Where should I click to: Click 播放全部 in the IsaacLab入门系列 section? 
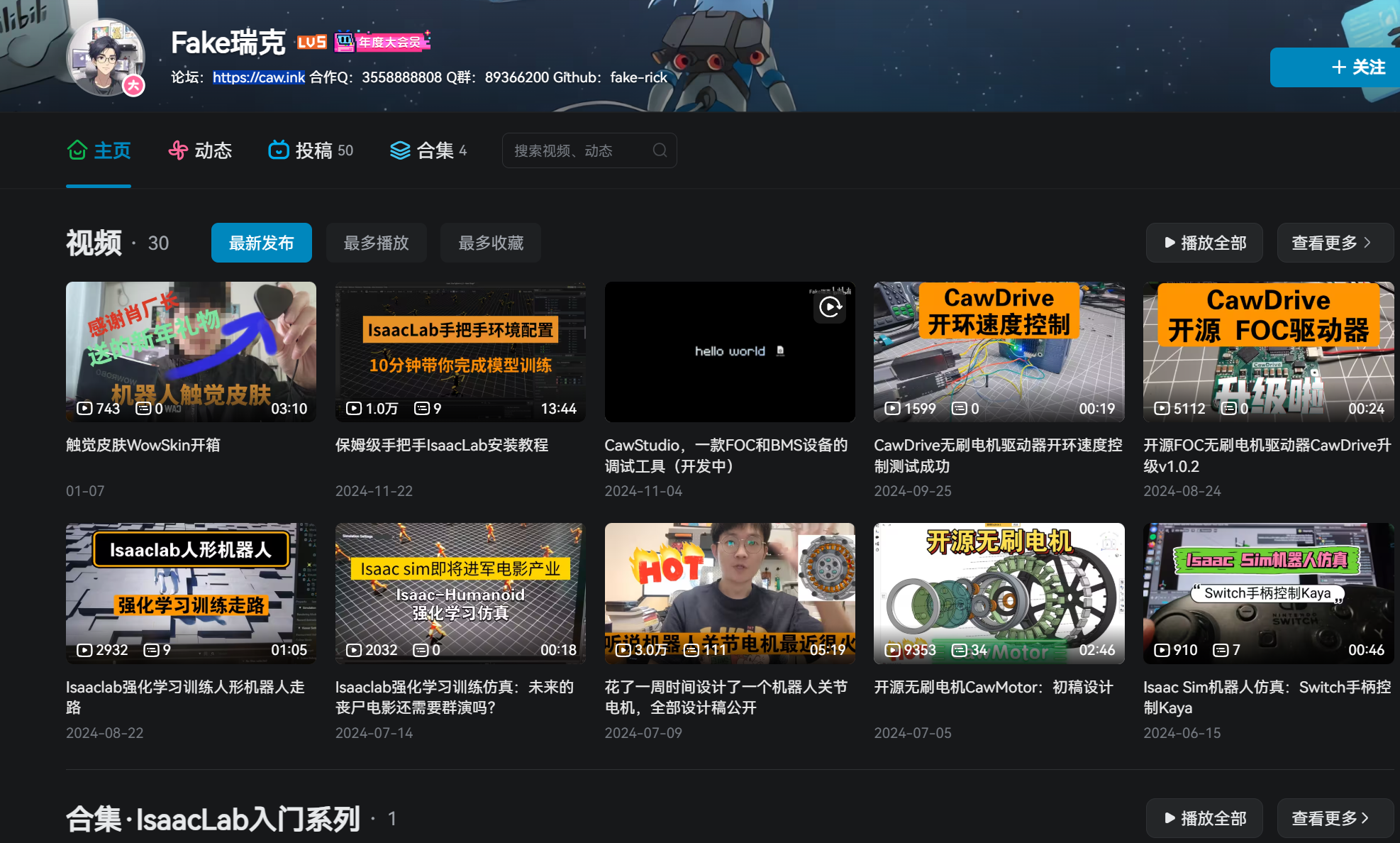point(1204,818)
